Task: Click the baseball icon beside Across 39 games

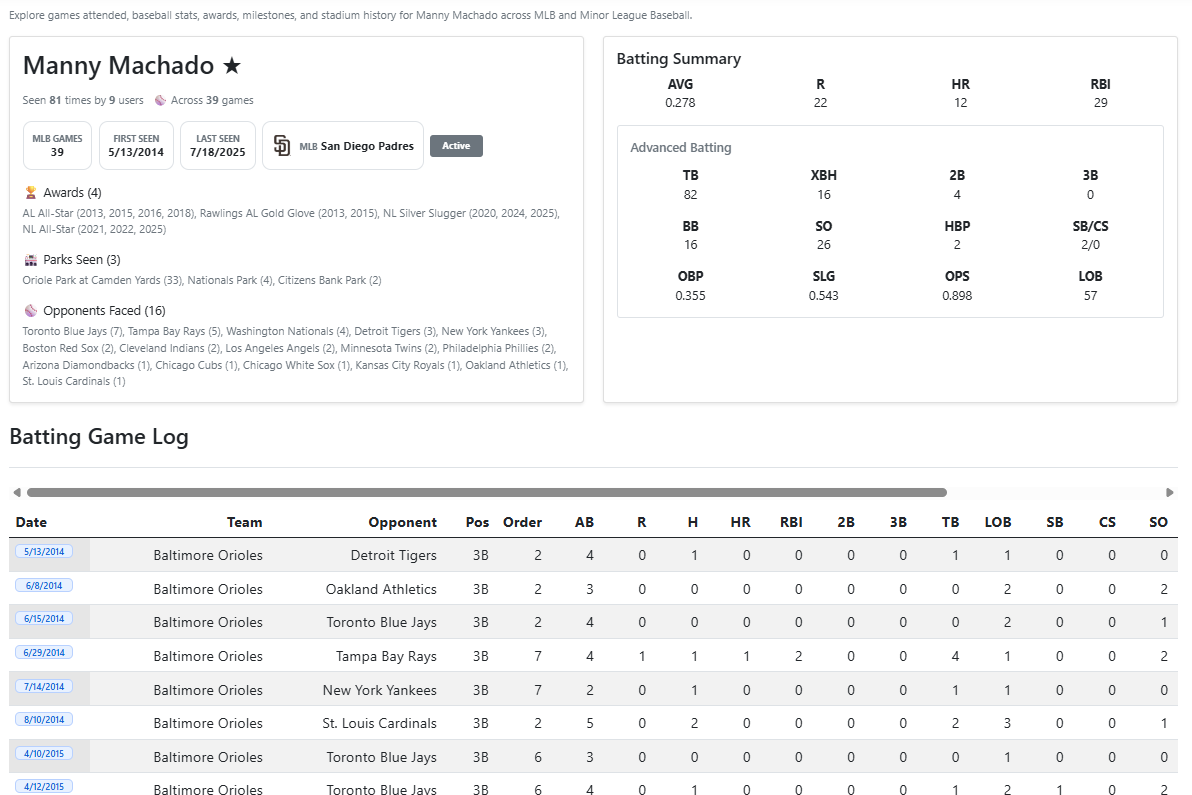Action: click(160, 100)
